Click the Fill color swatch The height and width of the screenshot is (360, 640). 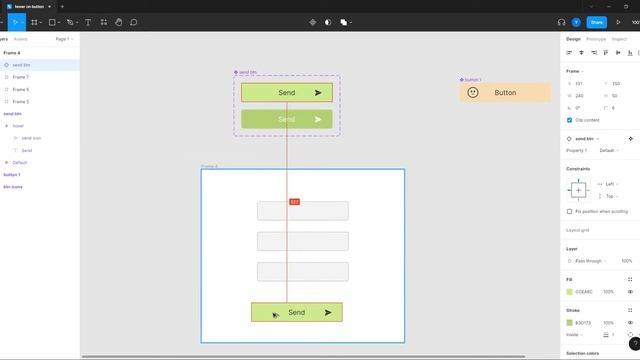[569, 292]
